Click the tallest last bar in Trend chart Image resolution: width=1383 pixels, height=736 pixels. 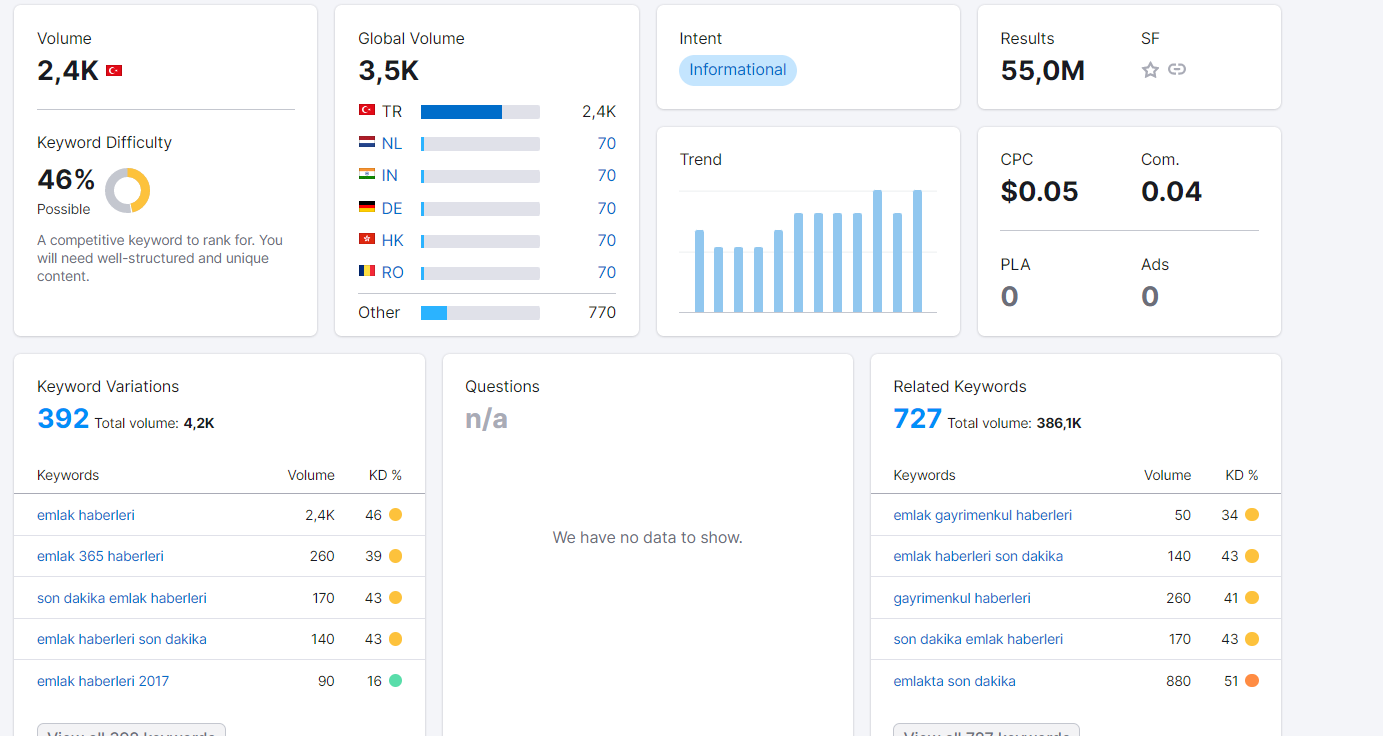click(x=917, y=251)
